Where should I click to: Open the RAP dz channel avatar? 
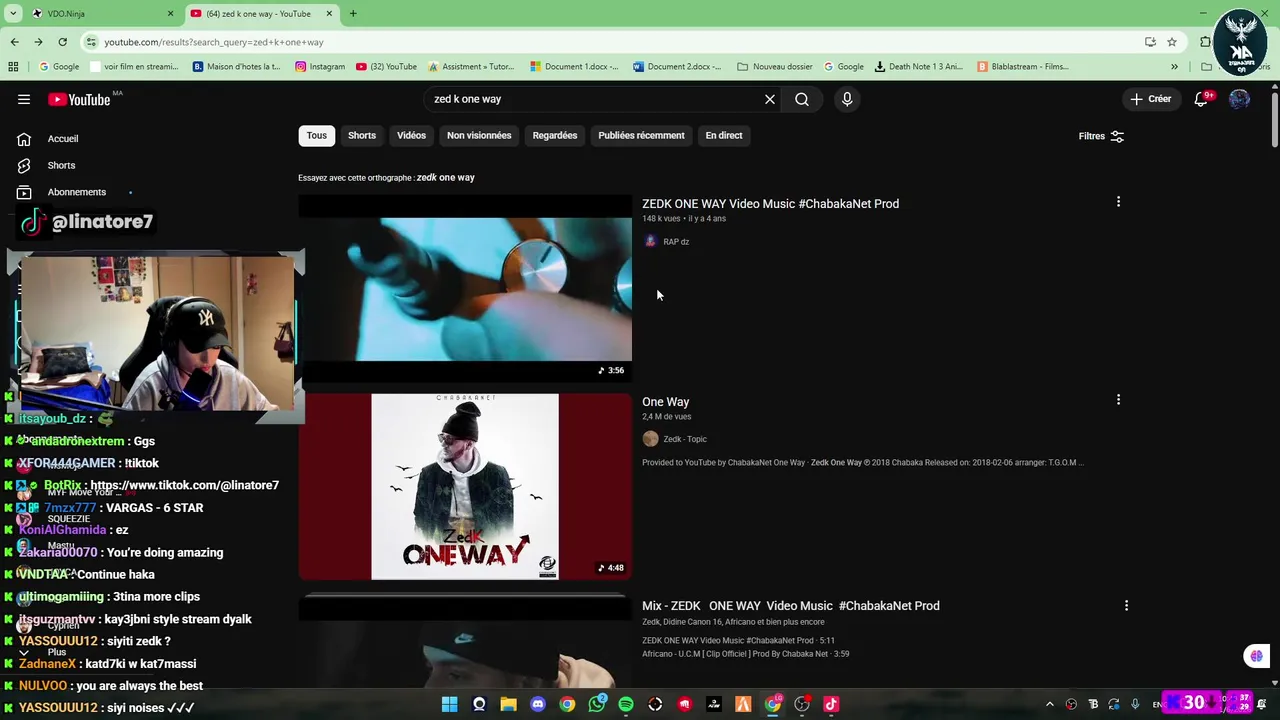pos(650,241)
